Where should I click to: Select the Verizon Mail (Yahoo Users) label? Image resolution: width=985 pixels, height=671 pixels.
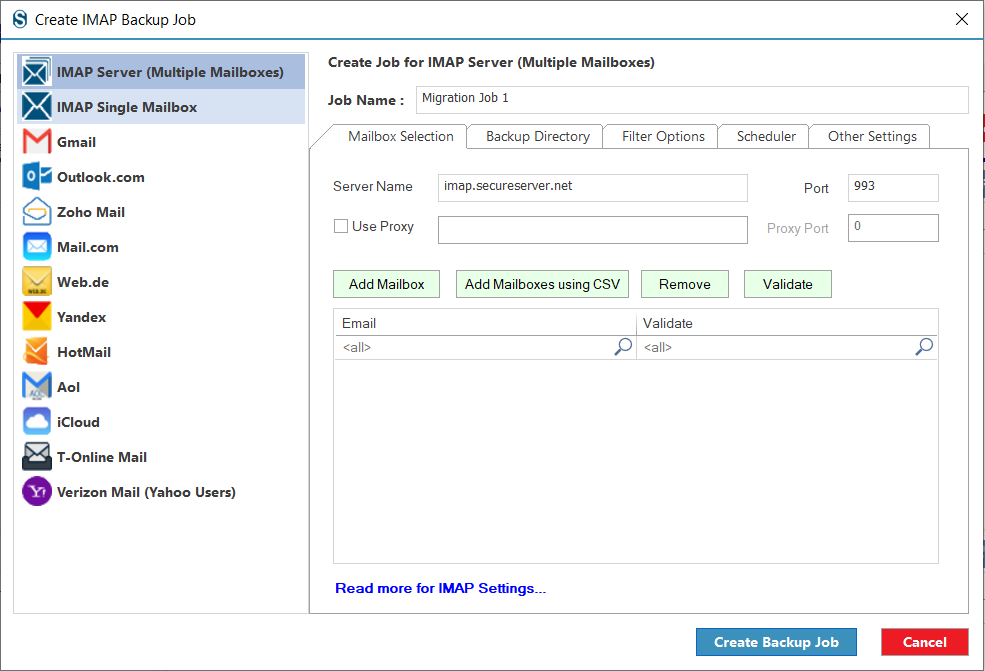coord(146,492)
